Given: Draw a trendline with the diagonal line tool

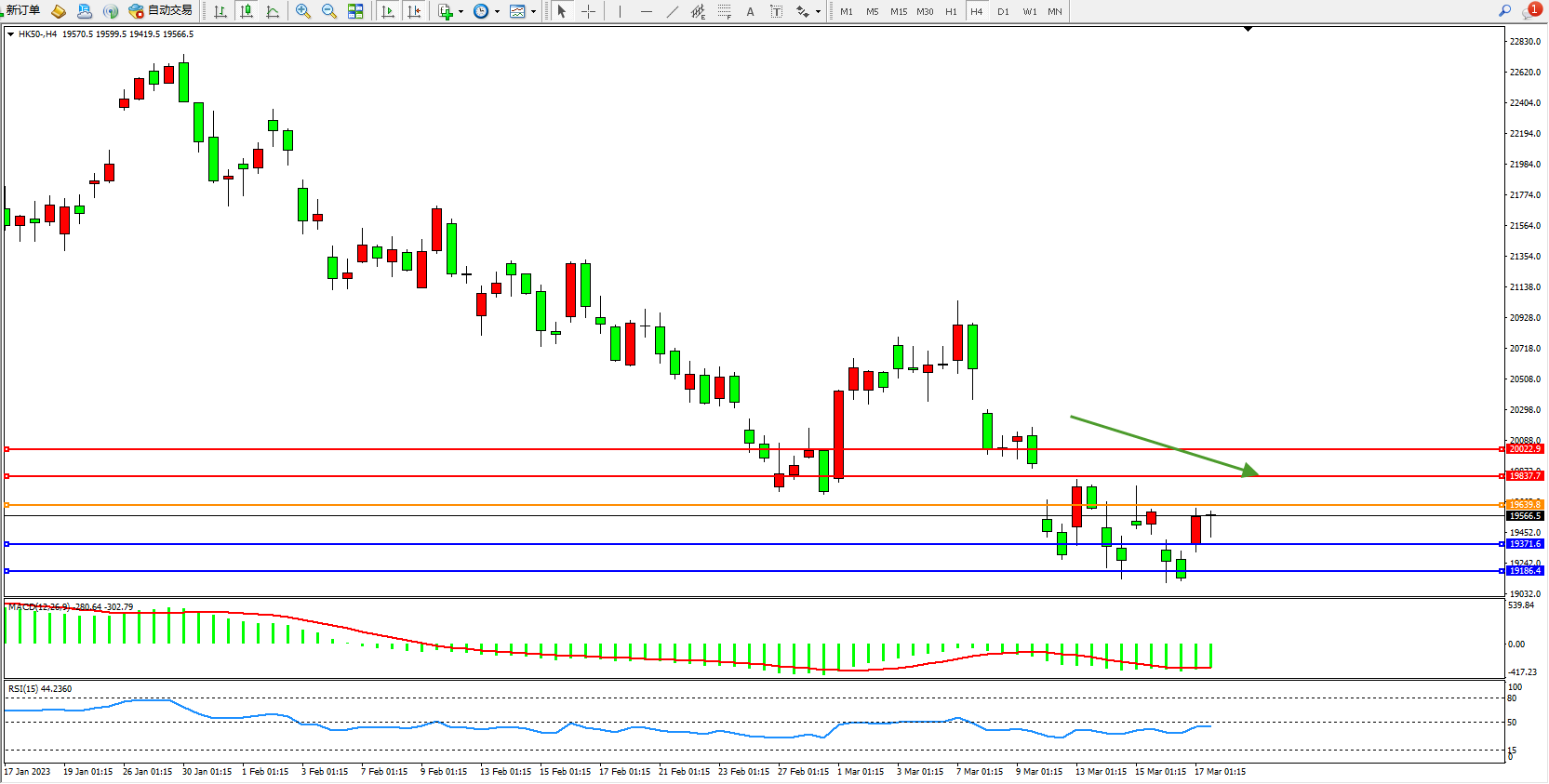Looking at the screenshot, I should point(673,11).
